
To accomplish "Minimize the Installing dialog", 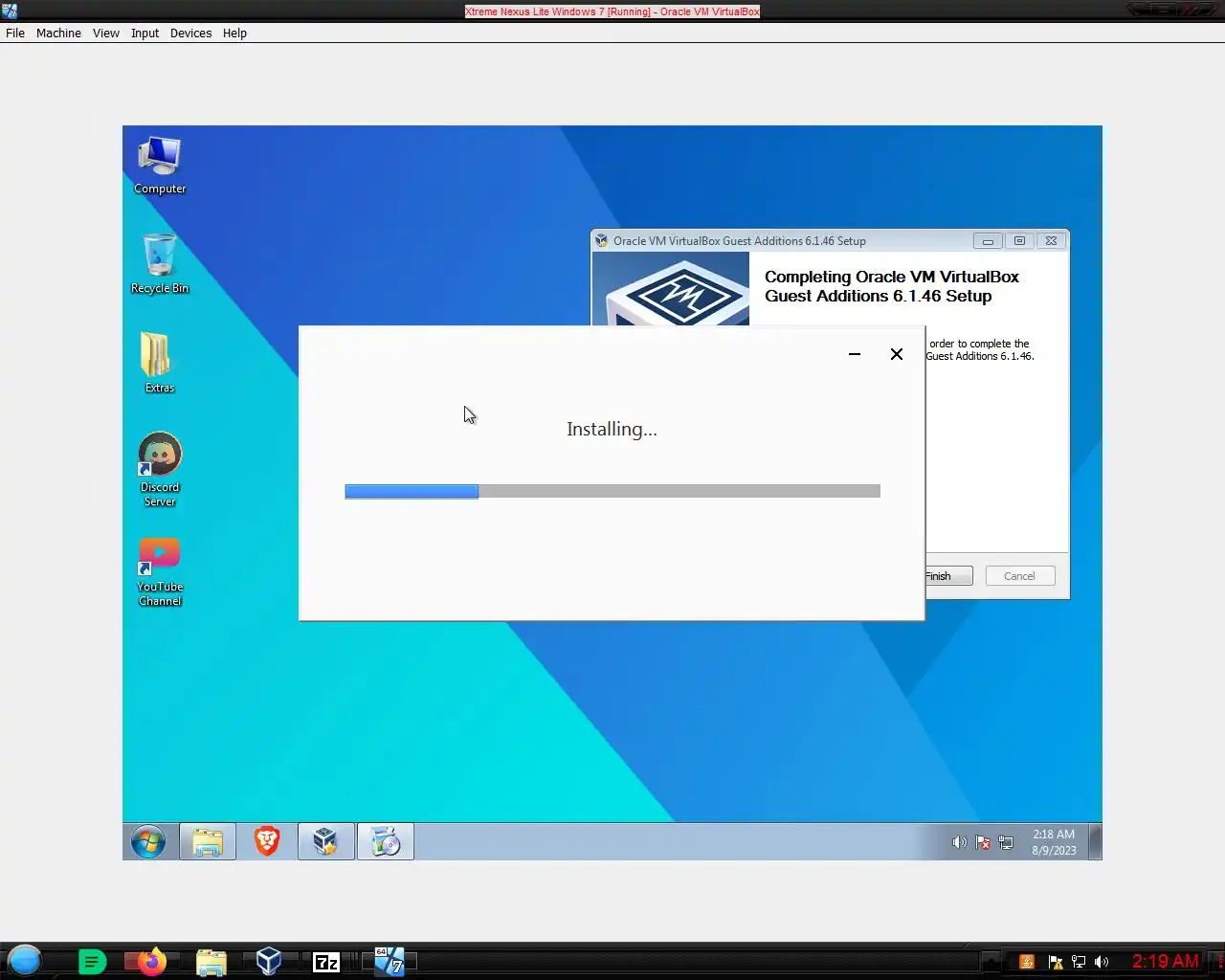I will (855, 354).
